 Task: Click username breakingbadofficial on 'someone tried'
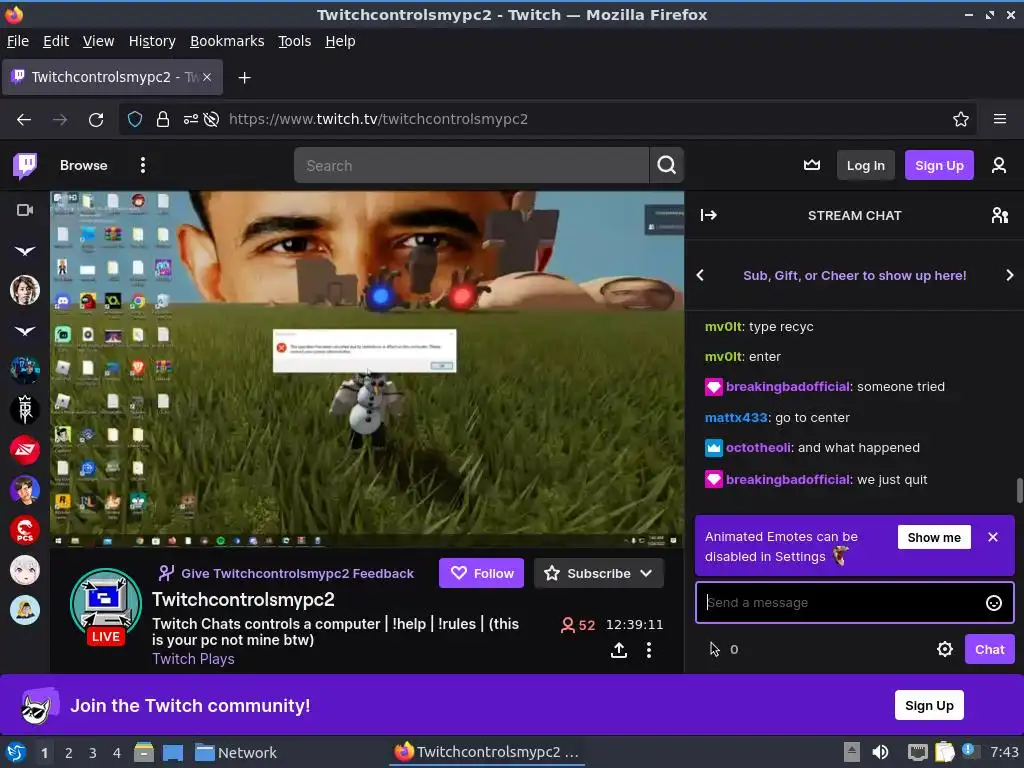point(788,387)
